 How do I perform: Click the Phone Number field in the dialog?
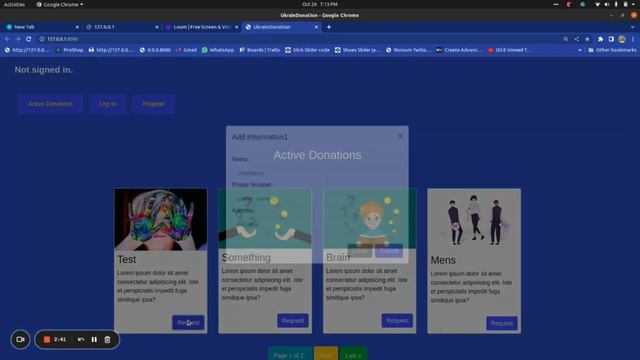(317, 199)
